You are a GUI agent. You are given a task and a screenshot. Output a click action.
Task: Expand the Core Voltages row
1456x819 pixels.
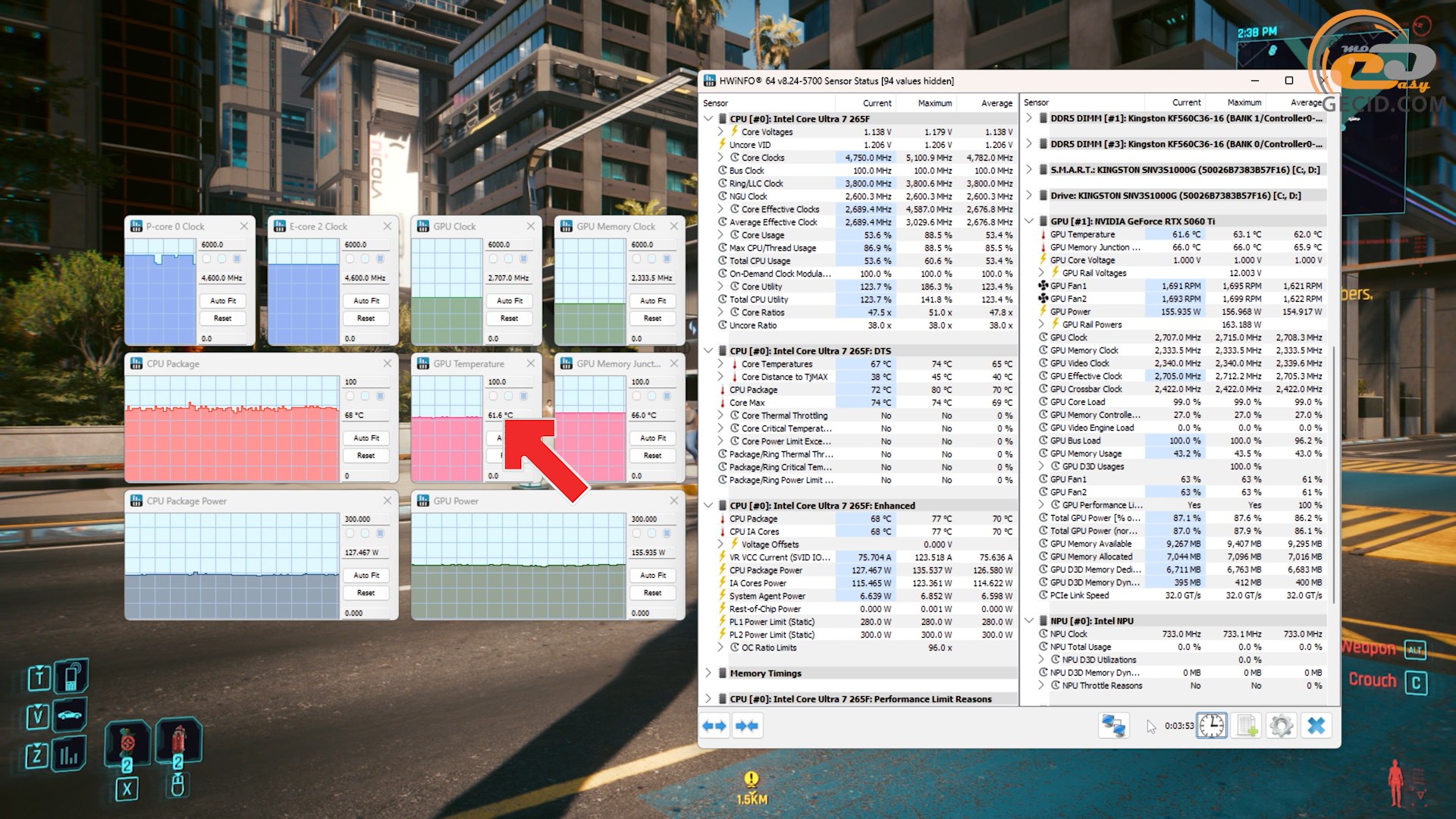point(720,132)
